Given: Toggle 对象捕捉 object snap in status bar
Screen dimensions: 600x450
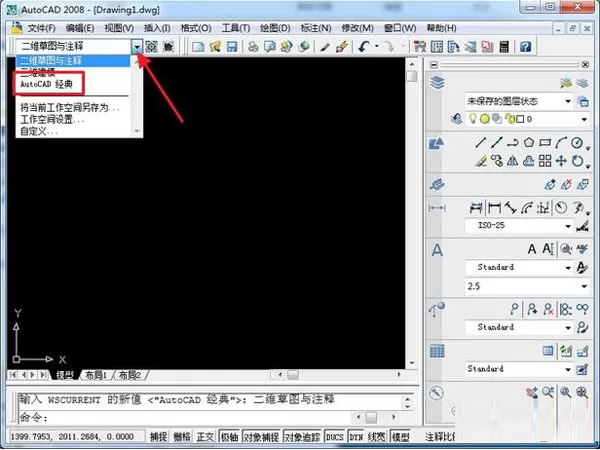Looking at the screenshot, I should [x=261, y=436].
